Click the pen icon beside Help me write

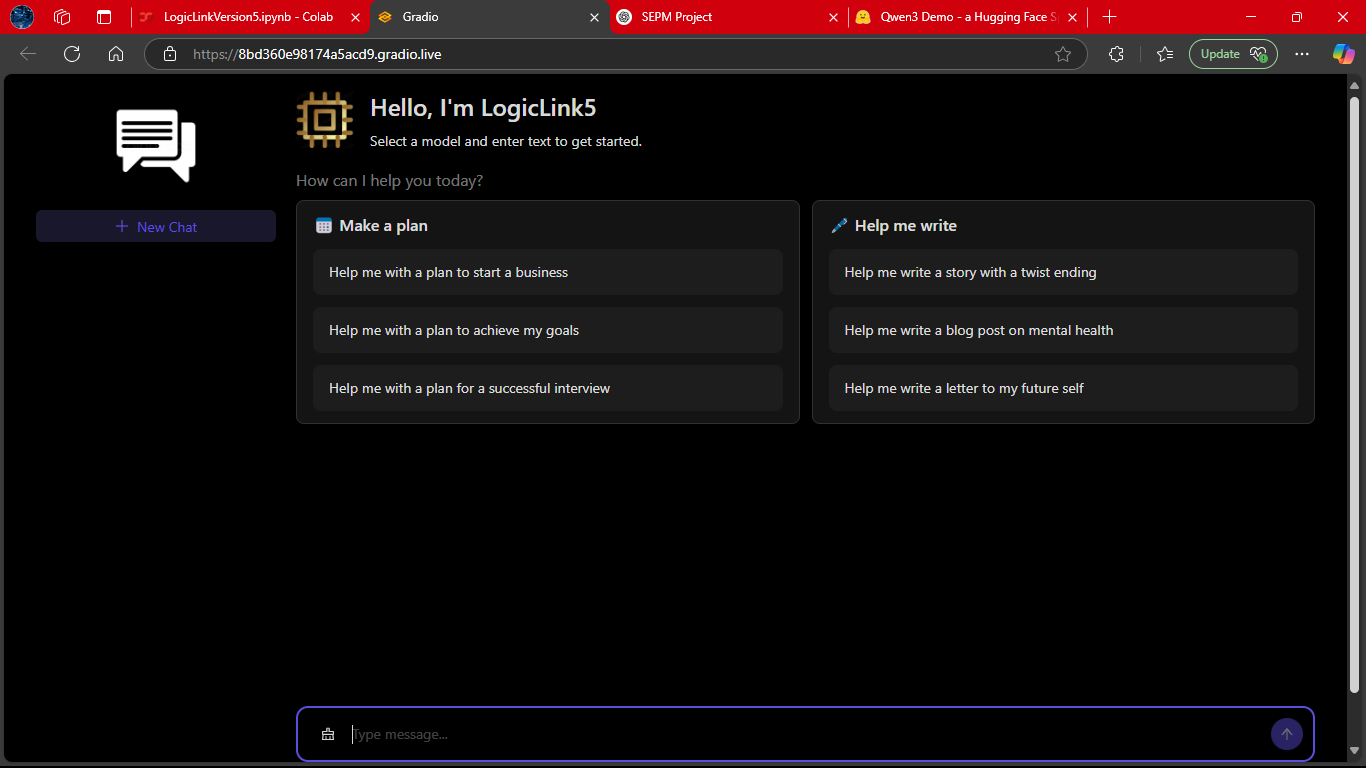(839, 226)
